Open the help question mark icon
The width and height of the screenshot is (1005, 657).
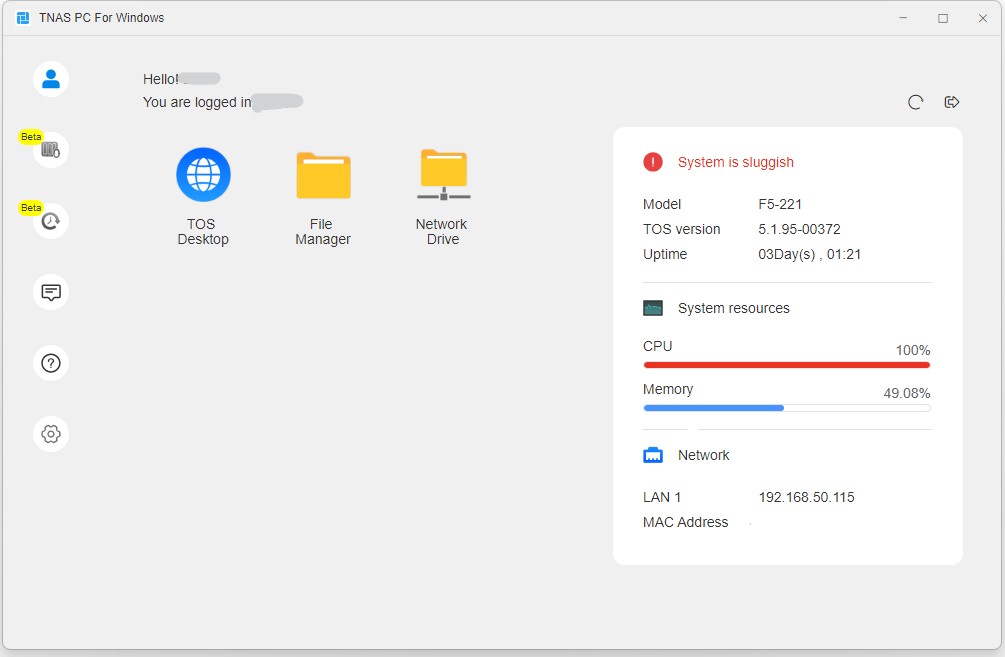coord(51,363)
